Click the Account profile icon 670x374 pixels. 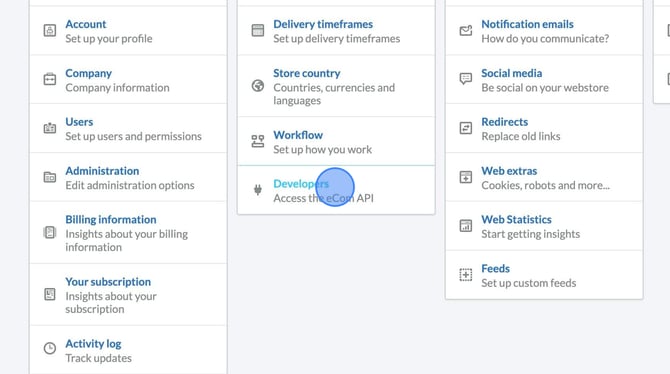(x=50, y=30)
